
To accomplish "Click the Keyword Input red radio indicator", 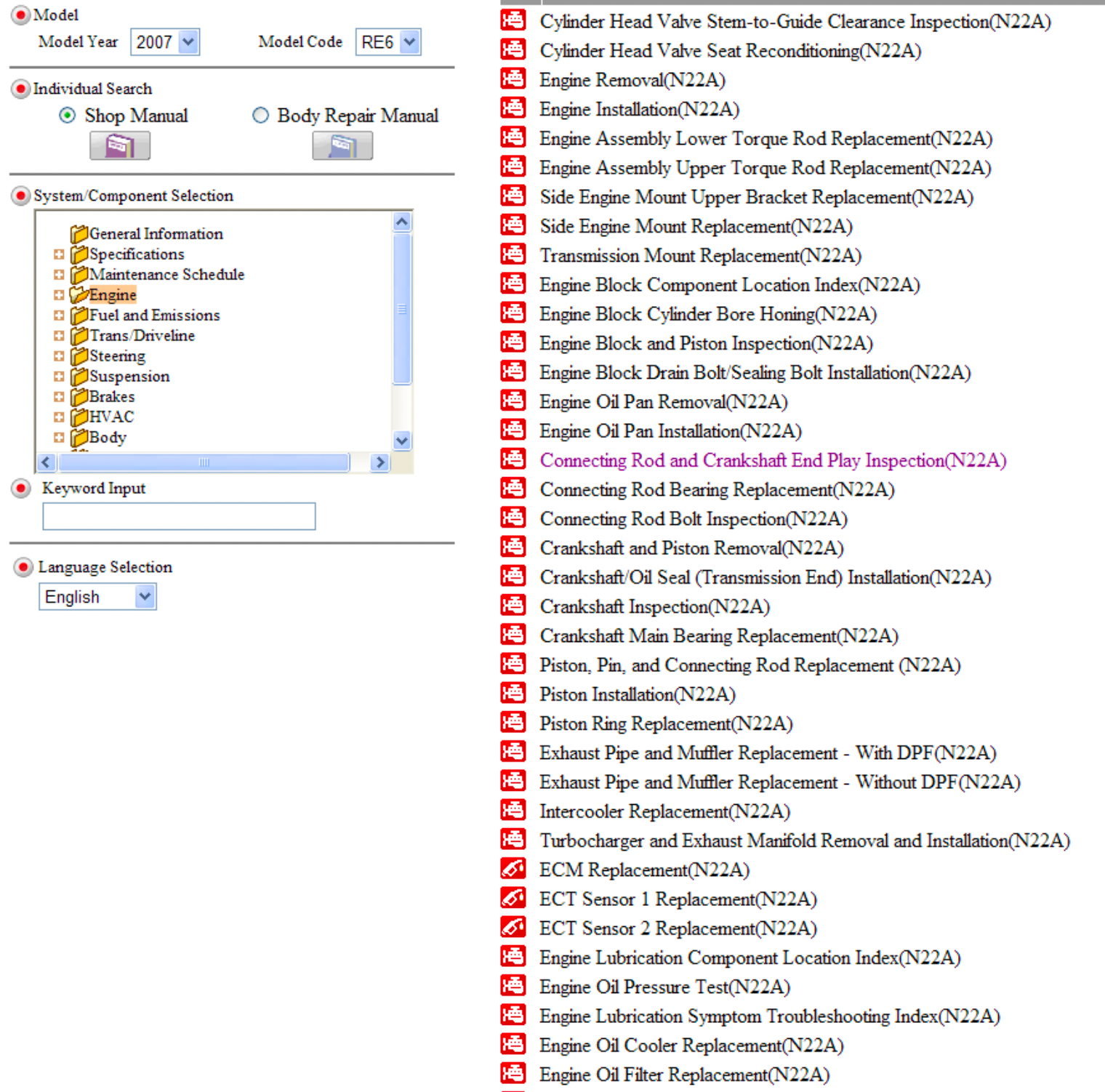I will 22,489.
